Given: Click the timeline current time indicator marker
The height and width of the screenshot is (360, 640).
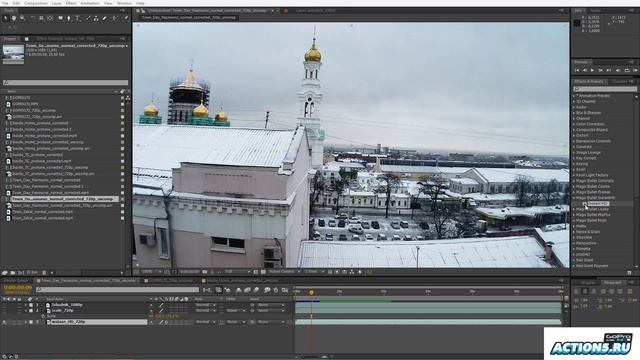Looking at the screenshot, I should (x=311, y=292).
